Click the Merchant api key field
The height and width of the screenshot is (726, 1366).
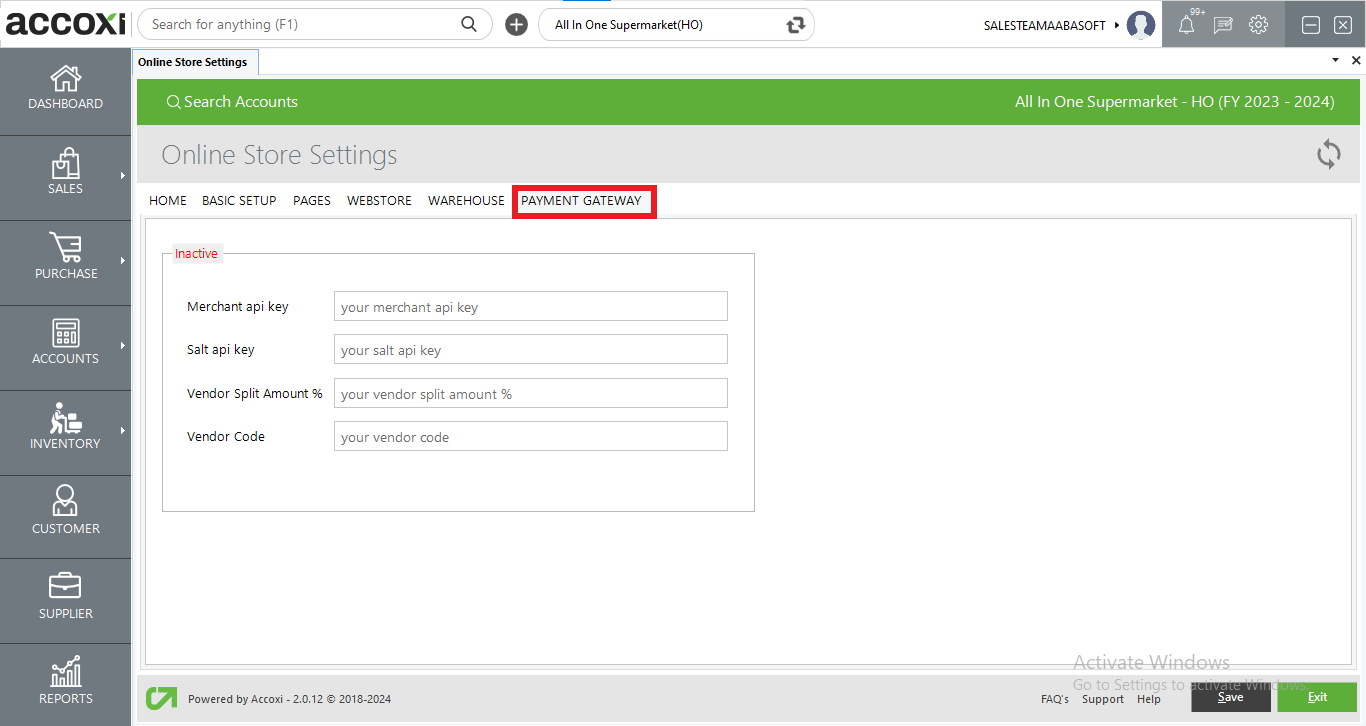click(x=530, y=306)
